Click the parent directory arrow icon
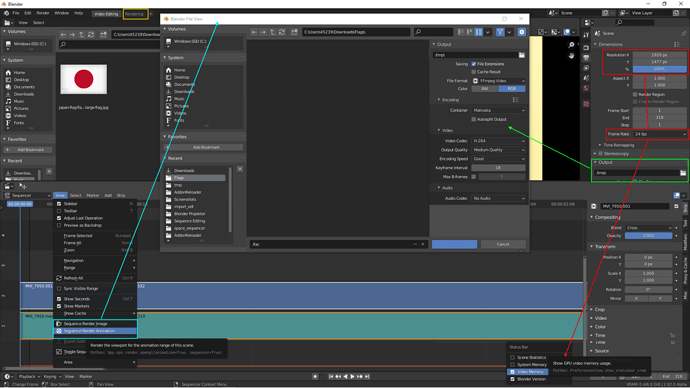690x388 pixels. click(x=272, y=32)
